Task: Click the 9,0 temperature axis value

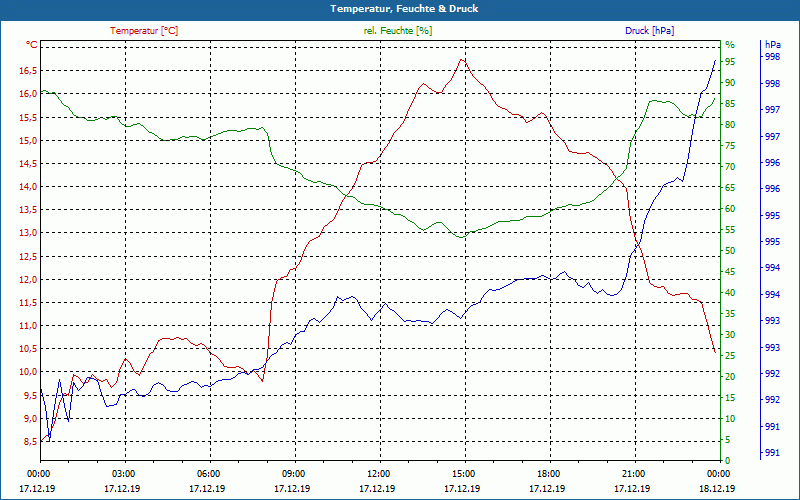Action: tap(30, 418)
